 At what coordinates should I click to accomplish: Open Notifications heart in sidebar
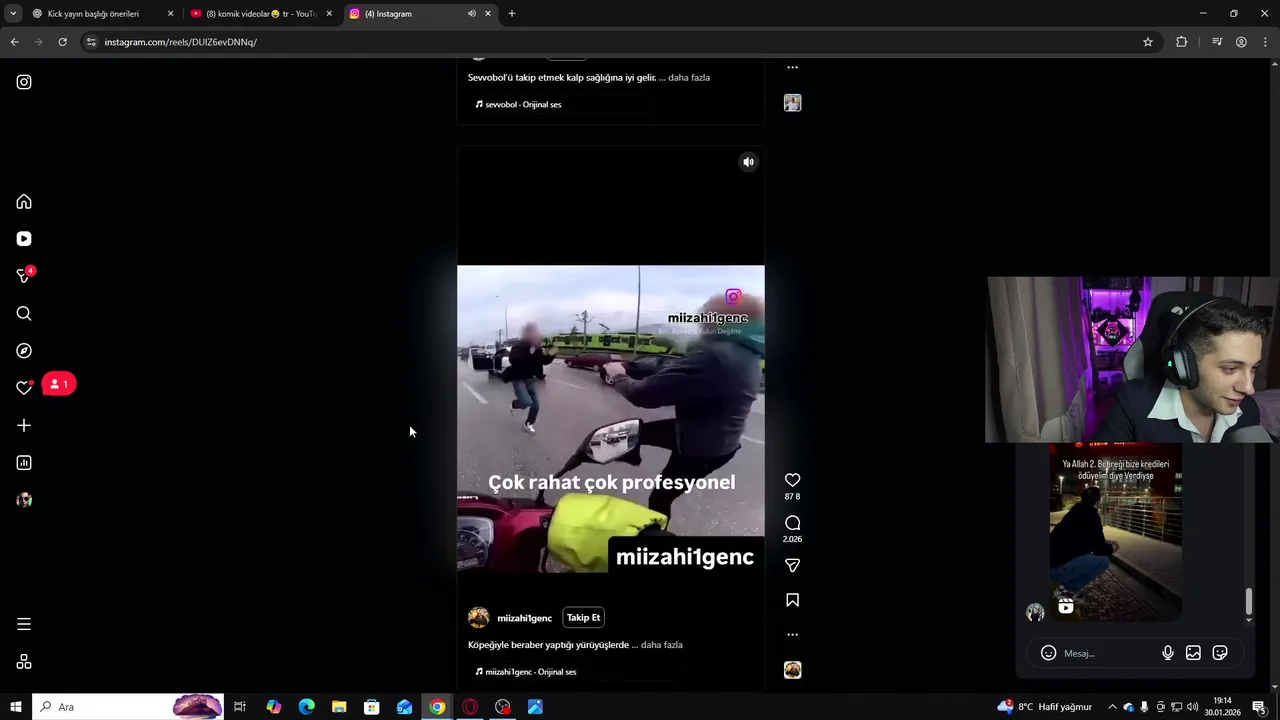[24, 388]
